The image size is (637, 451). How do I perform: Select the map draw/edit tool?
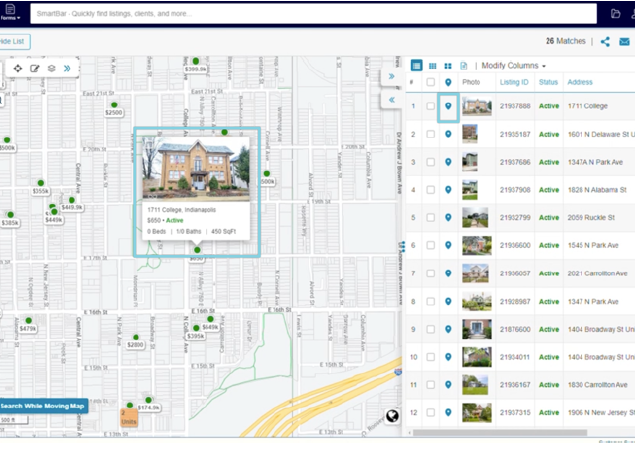coord(35,68)
